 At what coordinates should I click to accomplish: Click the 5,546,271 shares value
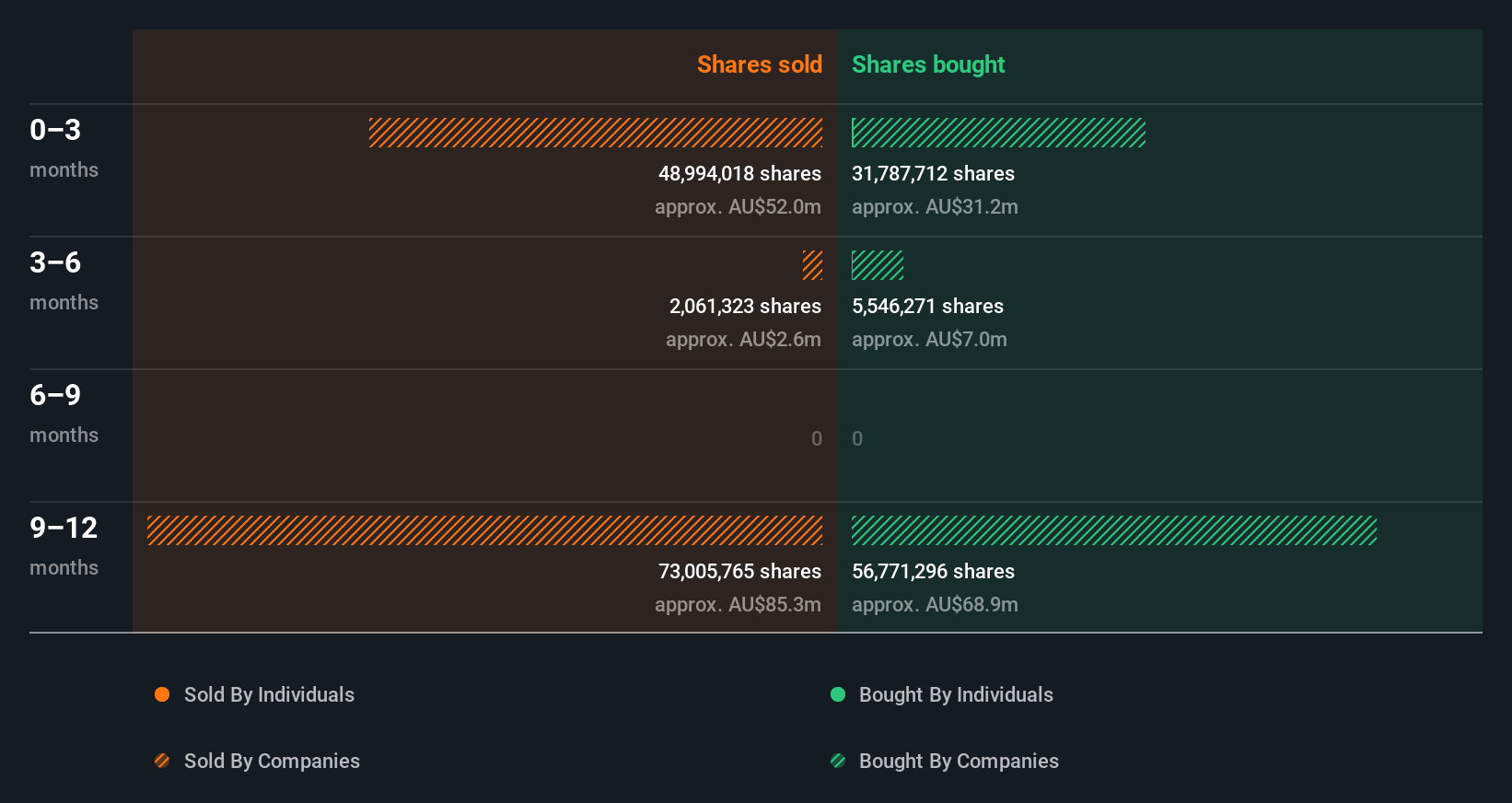(927, 306)
